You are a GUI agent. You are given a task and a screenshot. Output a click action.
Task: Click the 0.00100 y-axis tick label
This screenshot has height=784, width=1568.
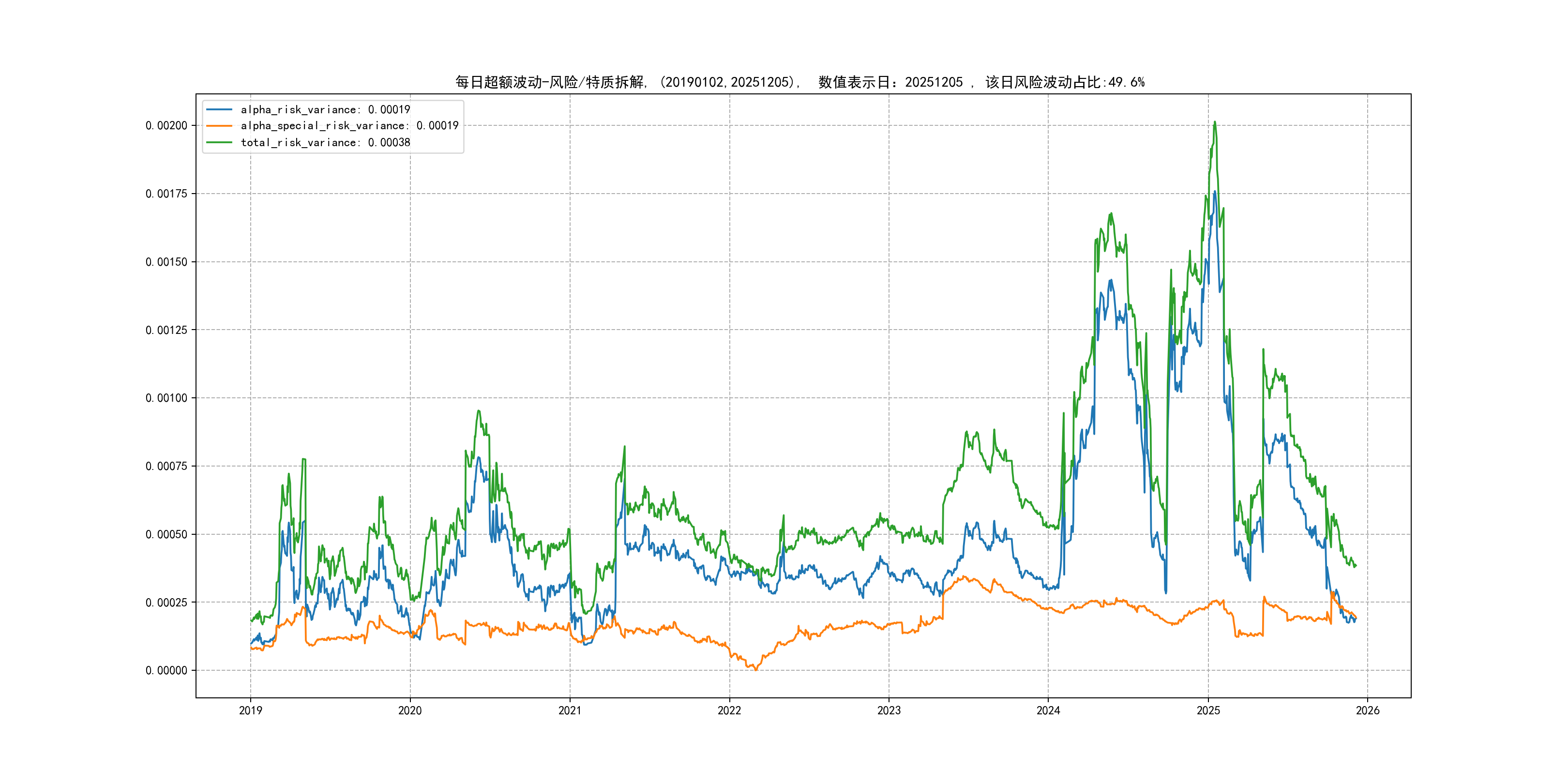pos(166,398)
